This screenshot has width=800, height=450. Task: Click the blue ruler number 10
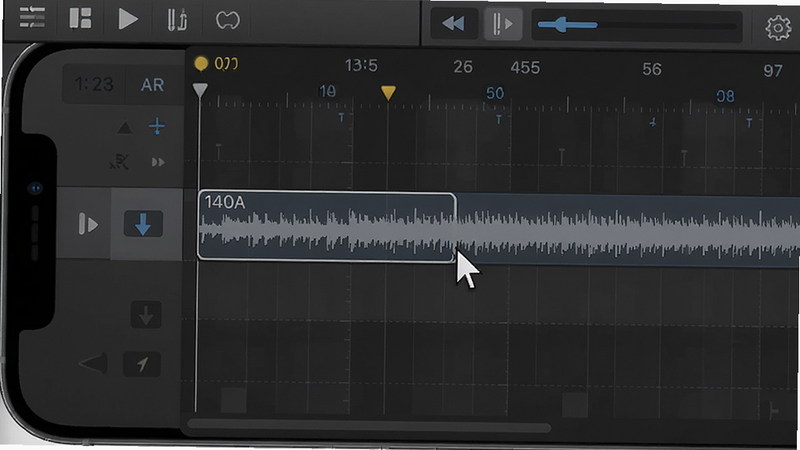327,91
